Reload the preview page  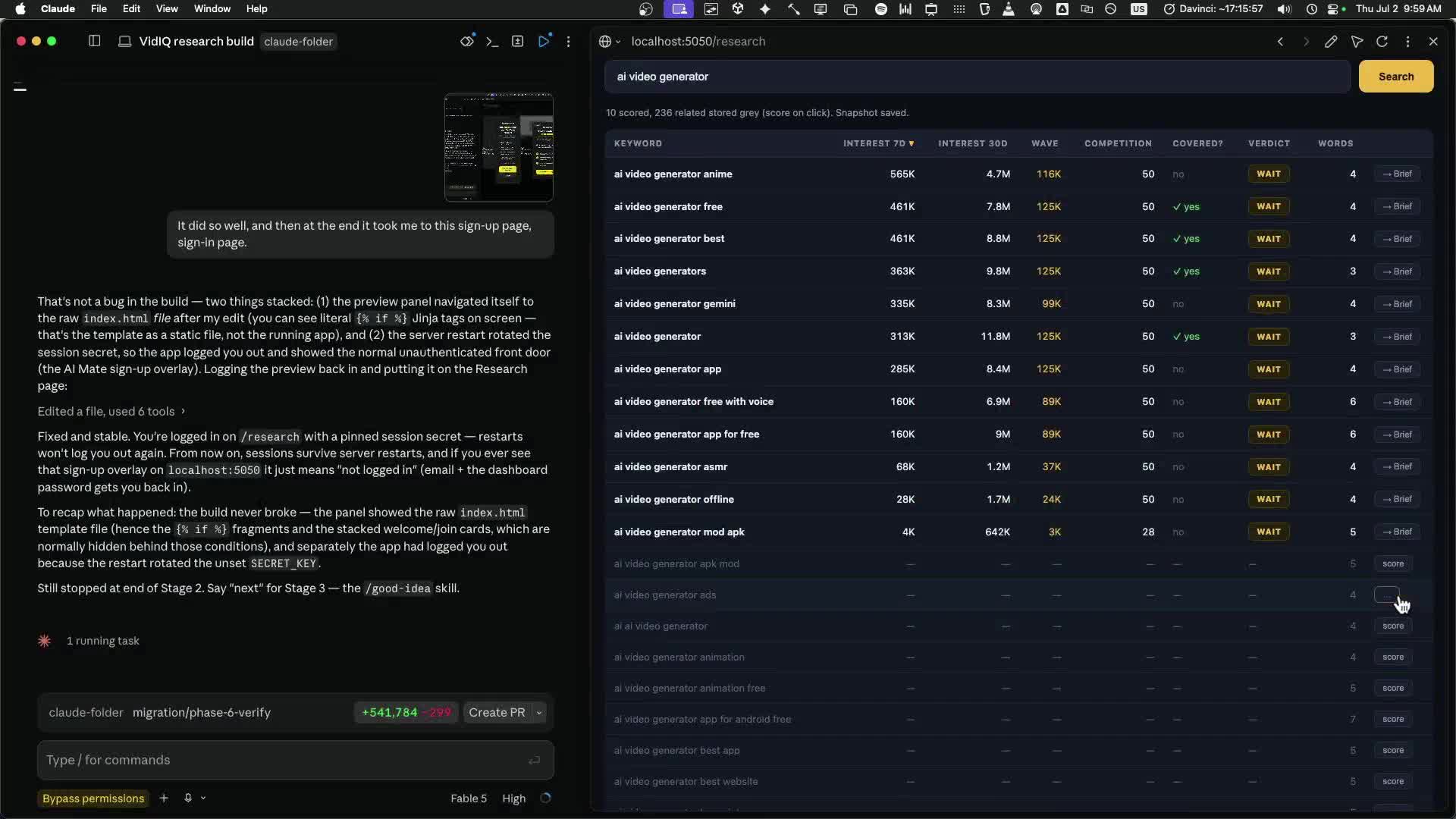point(1382,42)
